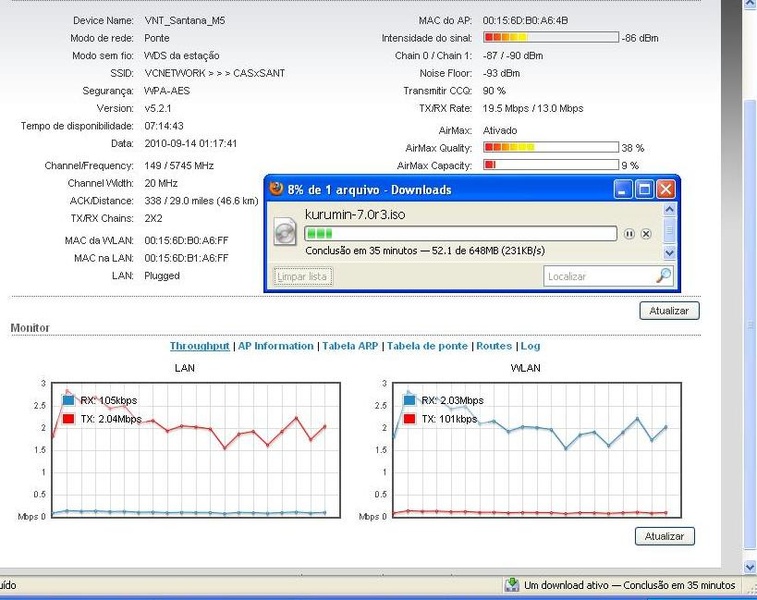
Task: Cancel the kurumin-7.0r3.iso download
Action: pyautogui.click(x=646, y=234)
